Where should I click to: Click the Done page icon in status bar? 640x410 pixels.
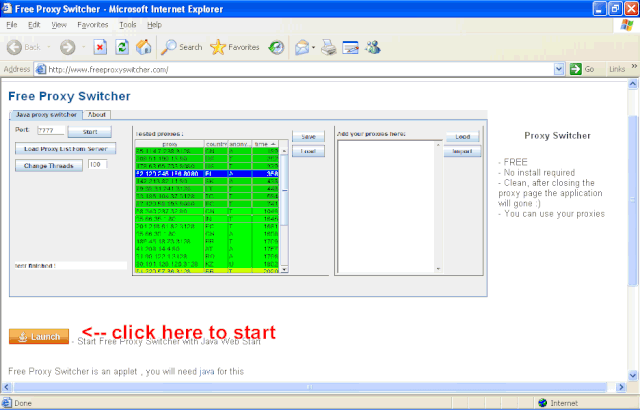[7, 403]
